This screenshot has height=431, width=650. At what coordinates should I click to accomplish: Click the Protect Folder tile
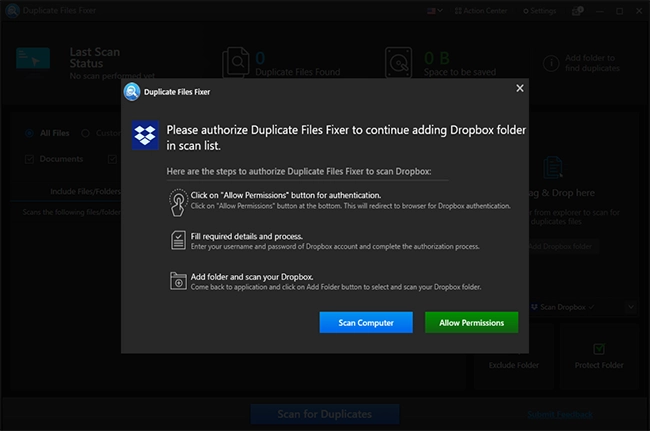point(599,357)
